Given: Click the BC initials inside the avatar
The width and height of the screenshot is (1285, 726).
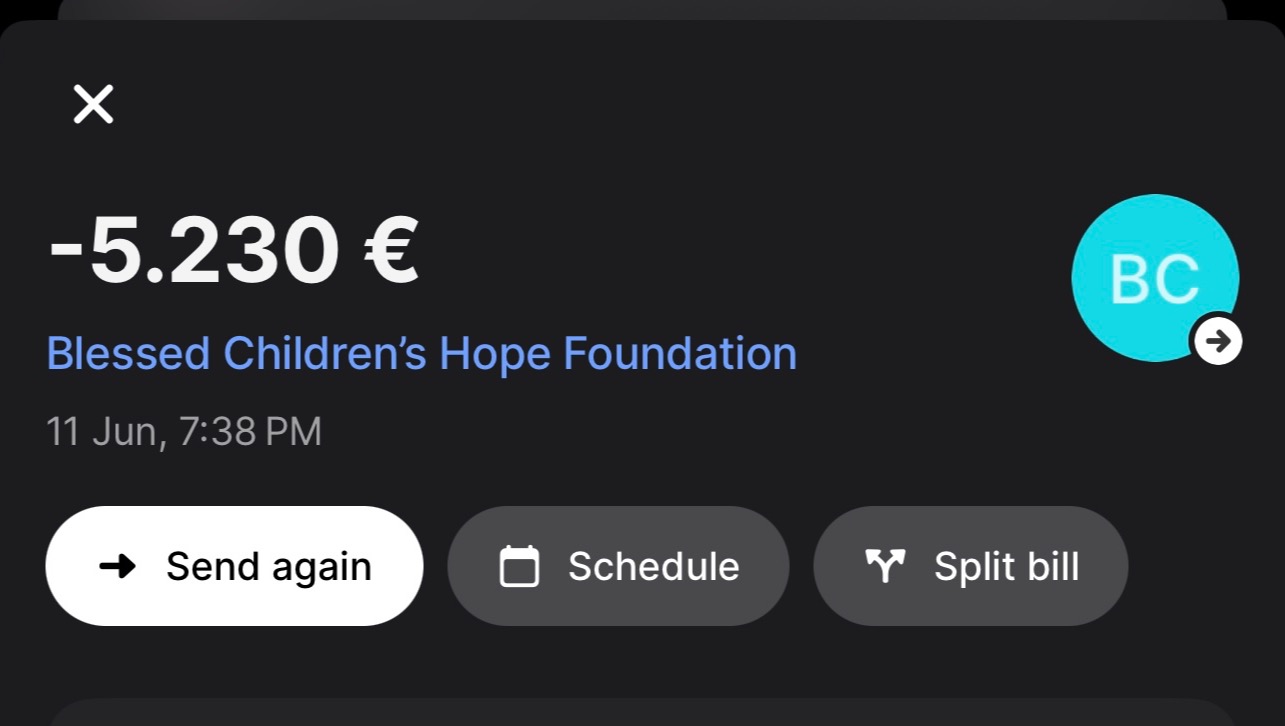Looking at the screenshot, I should coord(1155,279).
